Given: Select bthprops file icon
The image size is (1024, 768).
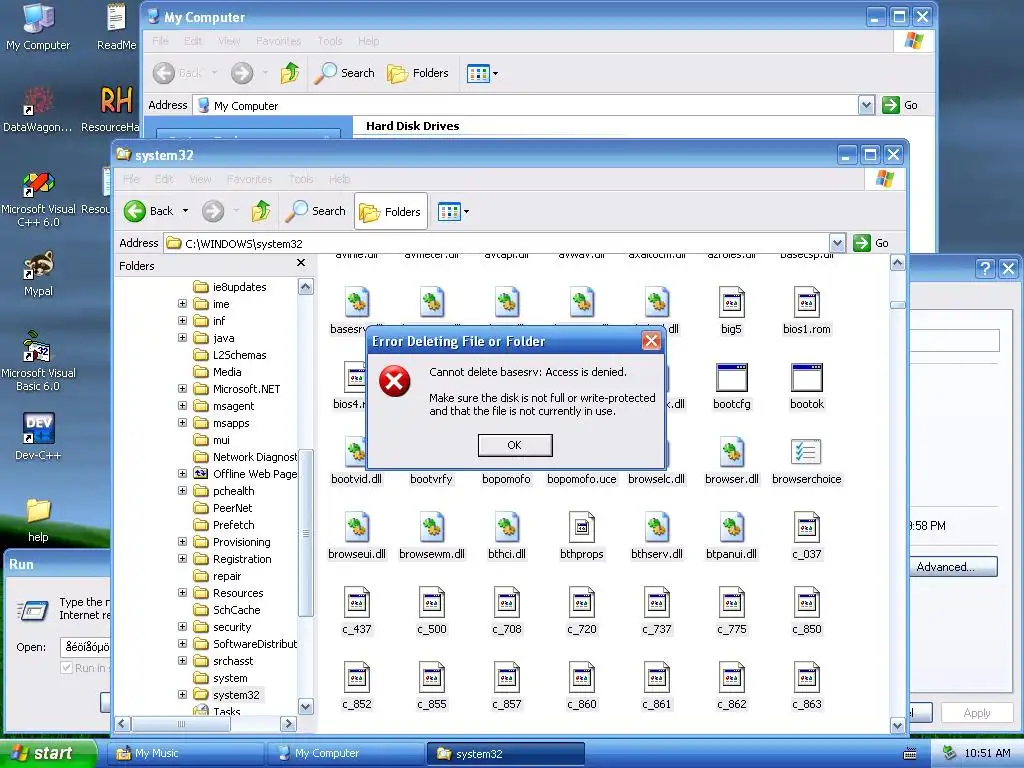Looking at the screenshot, I should [581, 536].
